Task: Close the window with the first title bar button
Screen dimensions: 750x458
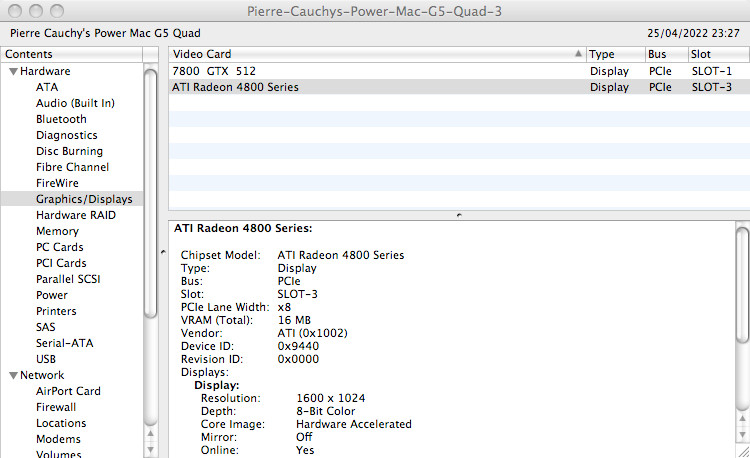Action: [15, 11]
